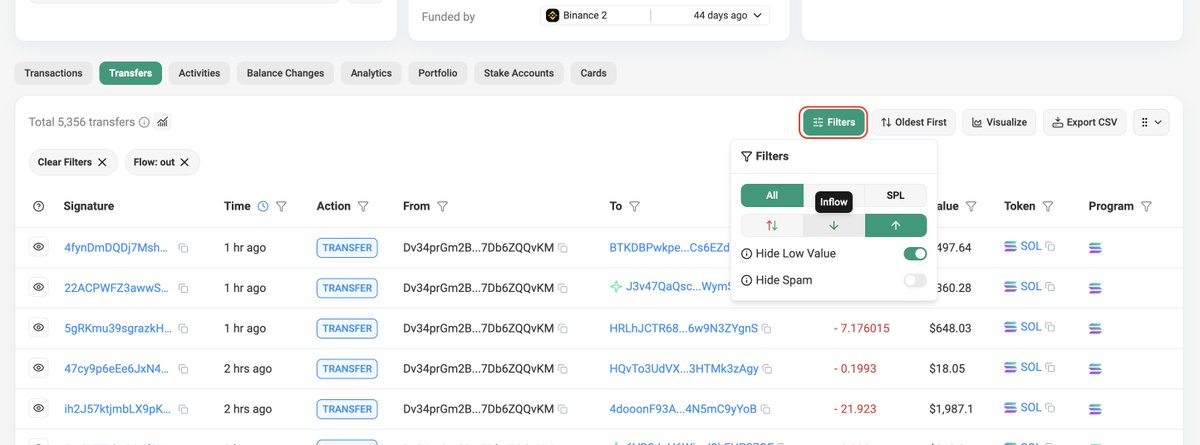View details eye for the 22ACPWFZ3awwS row

pos(39,288)
